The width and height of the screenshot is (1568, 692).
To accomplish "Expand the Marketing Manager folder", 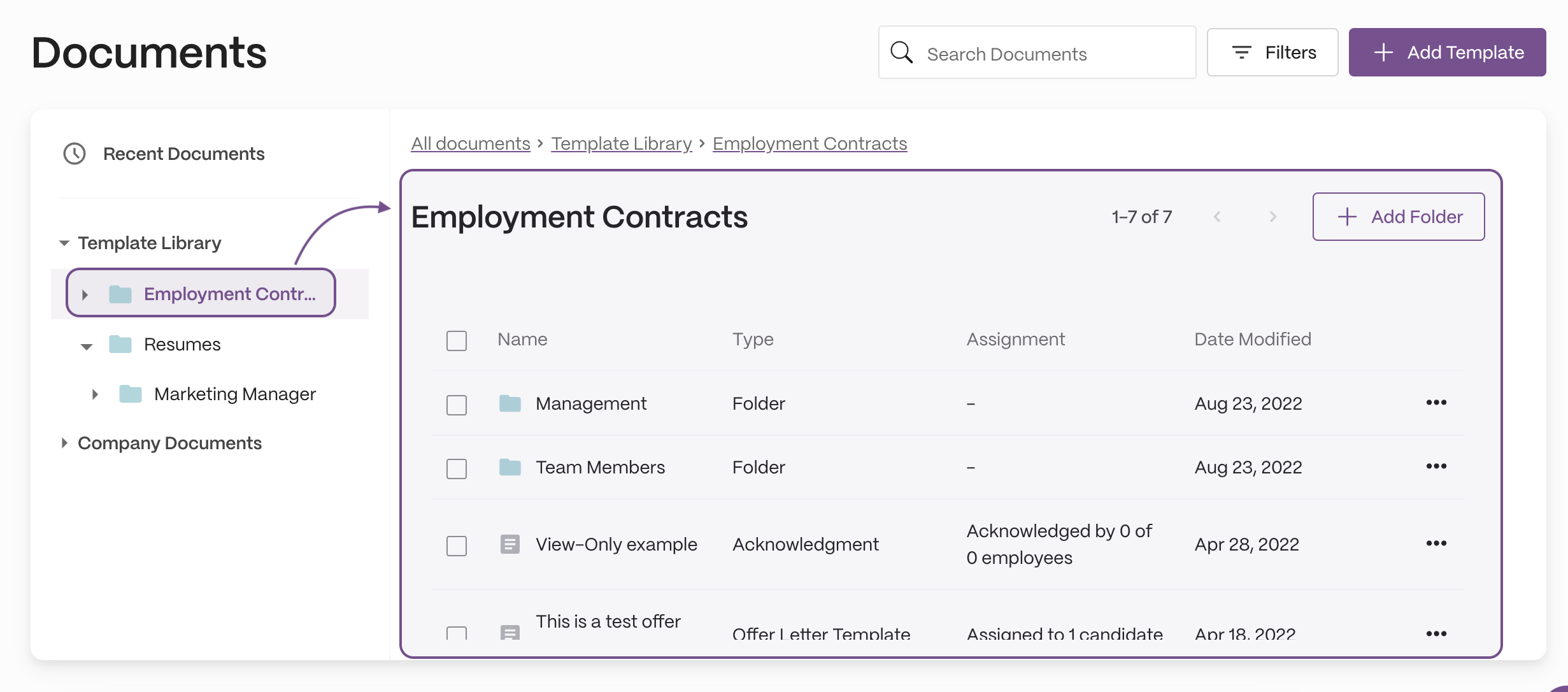I will click(x=95, y=394).
